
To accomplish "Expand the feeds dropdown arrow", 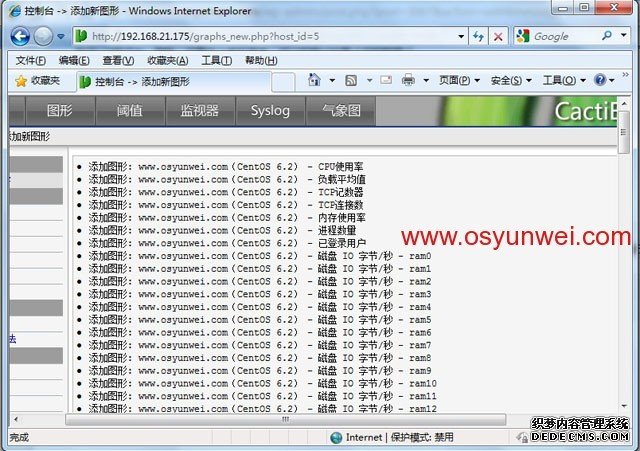I will click(369, 80).
